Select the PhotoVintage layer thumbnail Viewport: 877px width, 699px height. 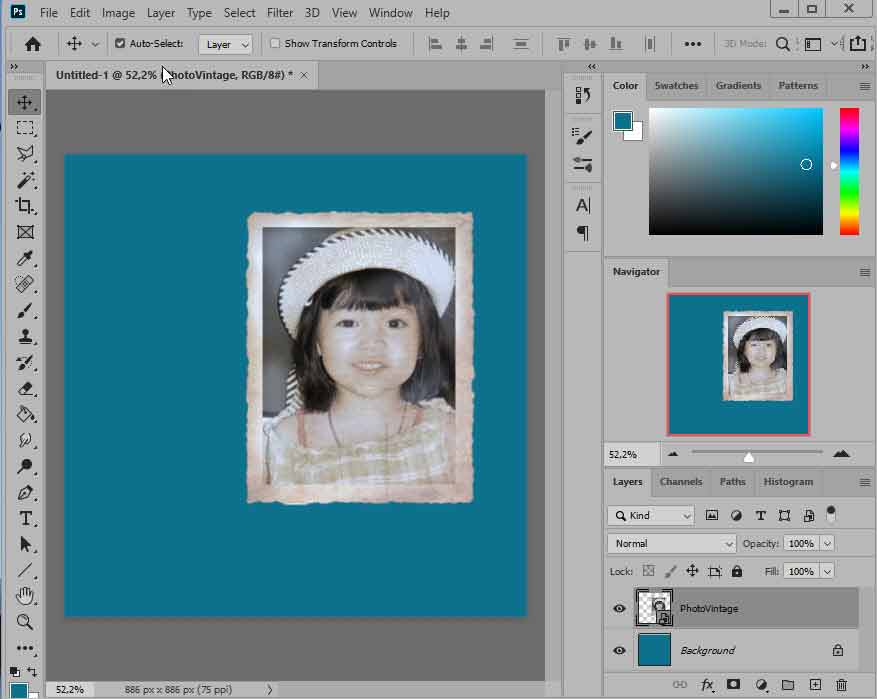(654, 608)
